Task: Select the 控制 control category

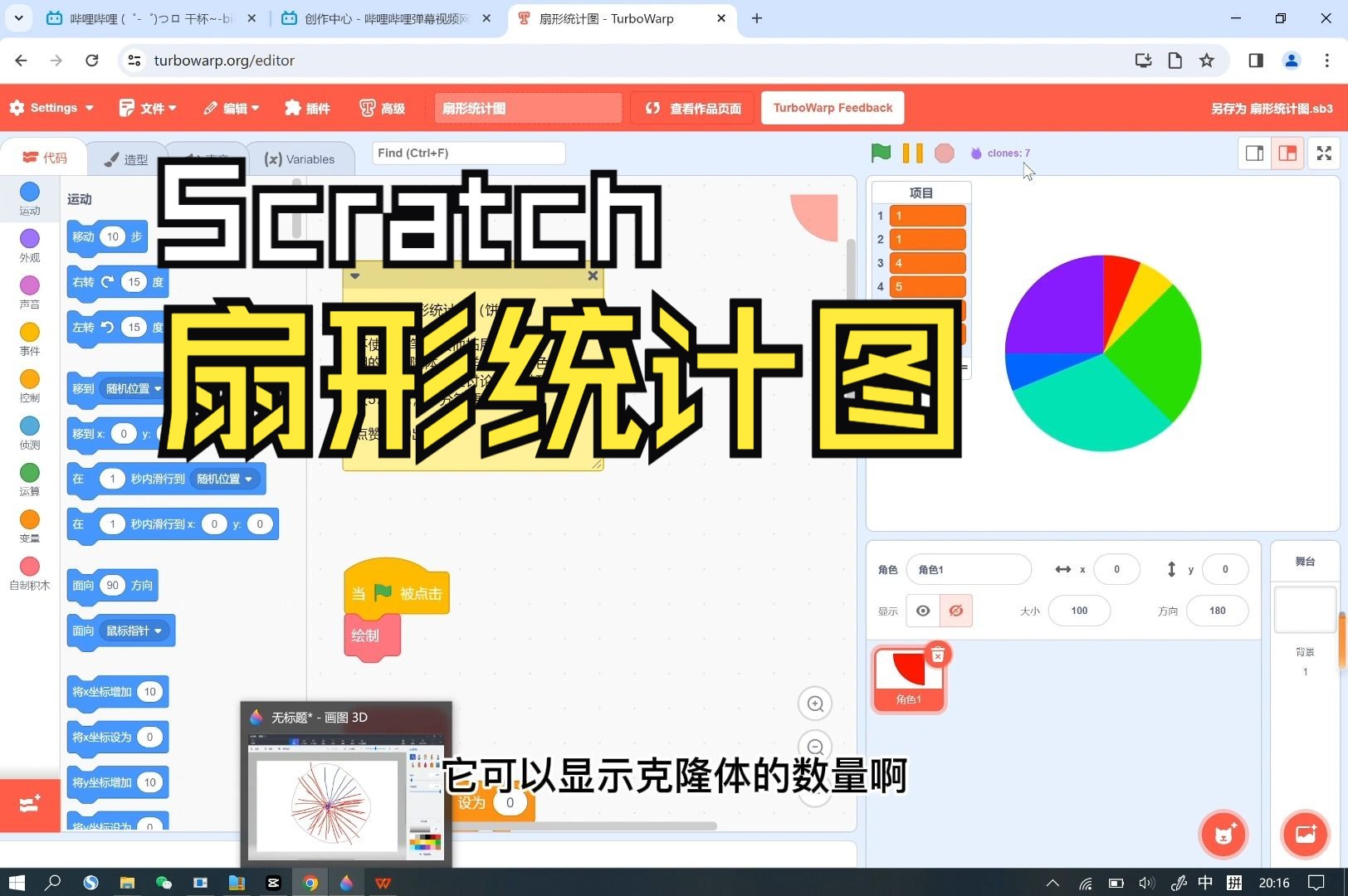Action: click(x=30, y=387)
